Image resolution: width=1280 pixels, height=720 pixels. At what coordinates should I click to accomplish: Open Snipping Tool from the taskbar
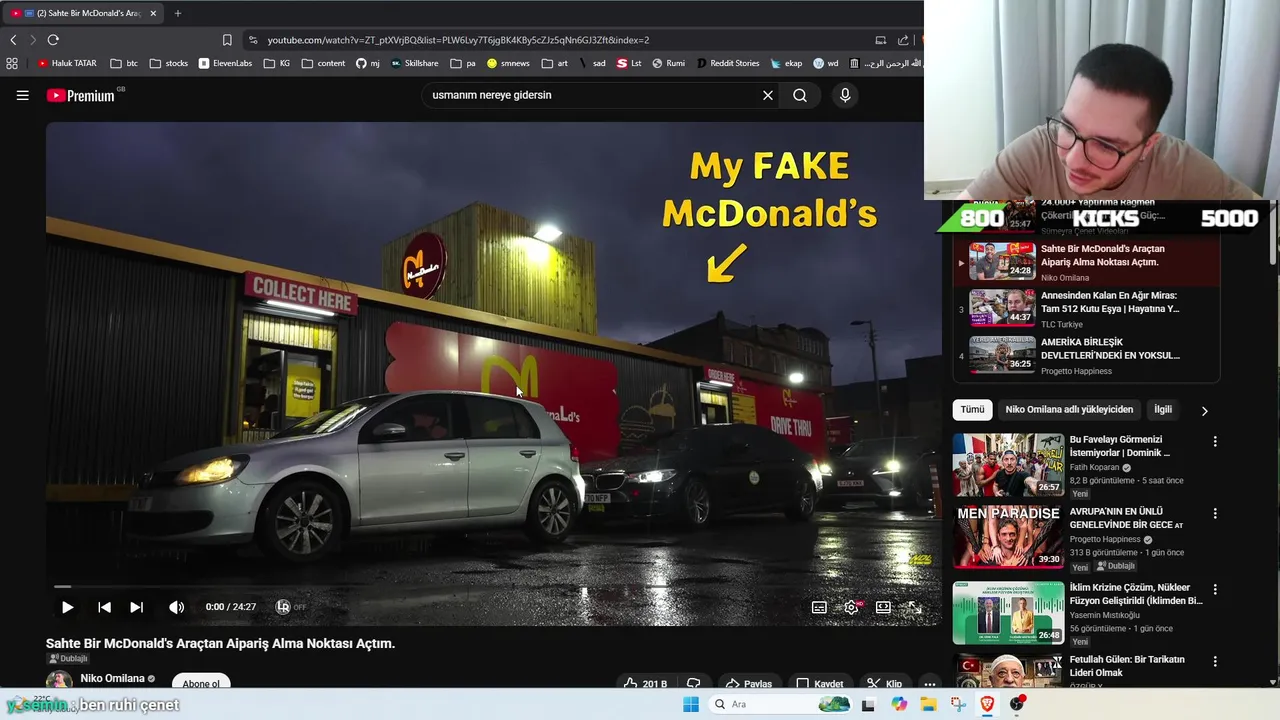pos(958,704)
